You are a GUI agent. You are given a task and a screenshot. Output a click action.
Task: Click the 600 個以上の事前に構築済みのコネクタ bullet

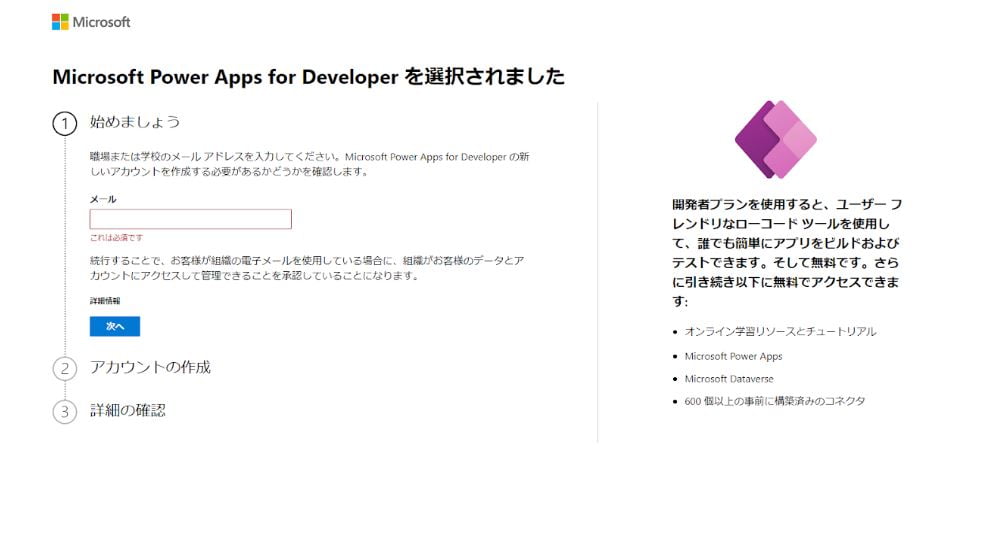click(775, 401)
